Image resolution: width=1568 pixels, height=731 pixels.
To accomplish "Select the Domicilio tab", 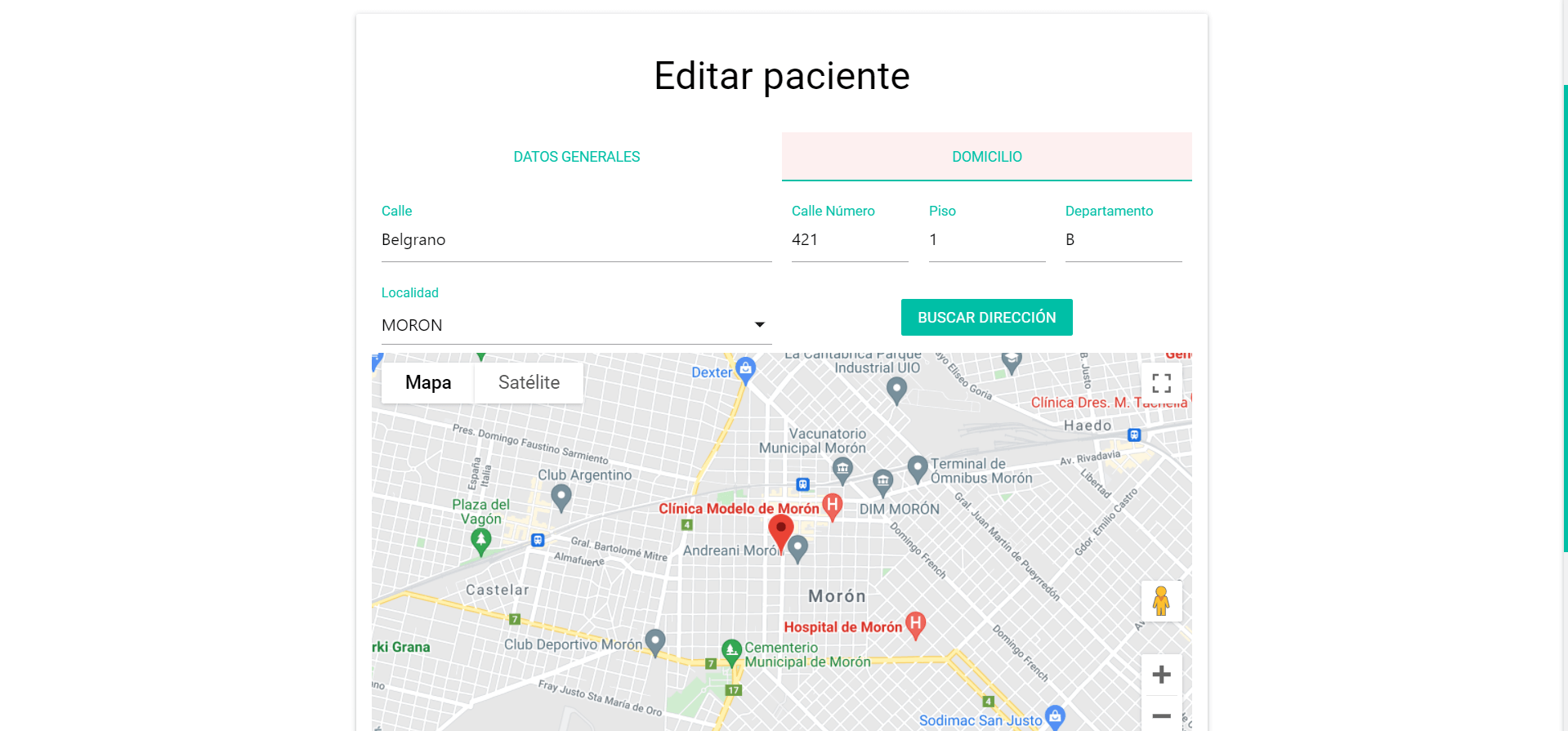I will tap(986, 157).
